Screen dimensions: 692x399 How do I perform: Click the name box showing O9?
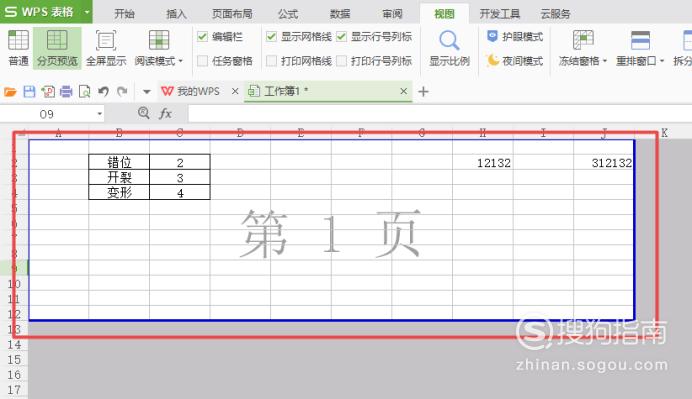pos(47,114)
